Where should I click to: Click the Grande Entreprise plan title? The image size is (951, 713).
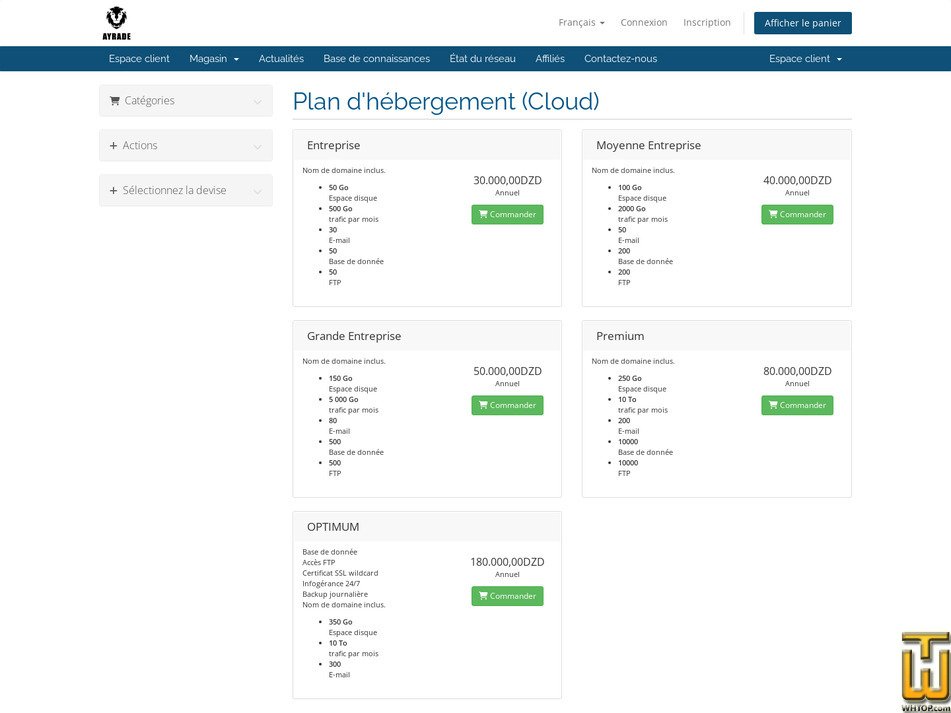coord(354,336)
